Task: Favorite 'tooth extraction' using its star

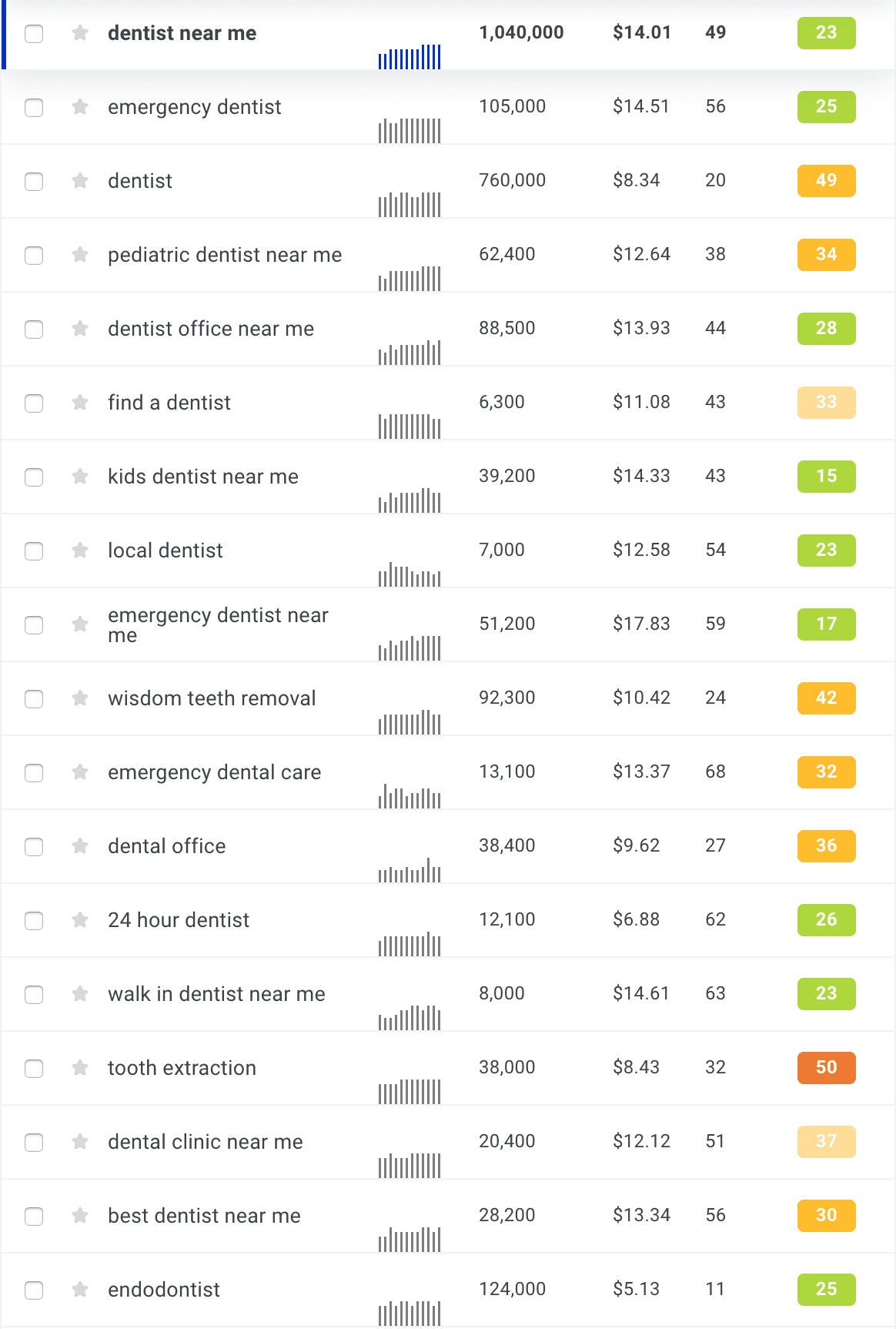Action: [80, 1068]
